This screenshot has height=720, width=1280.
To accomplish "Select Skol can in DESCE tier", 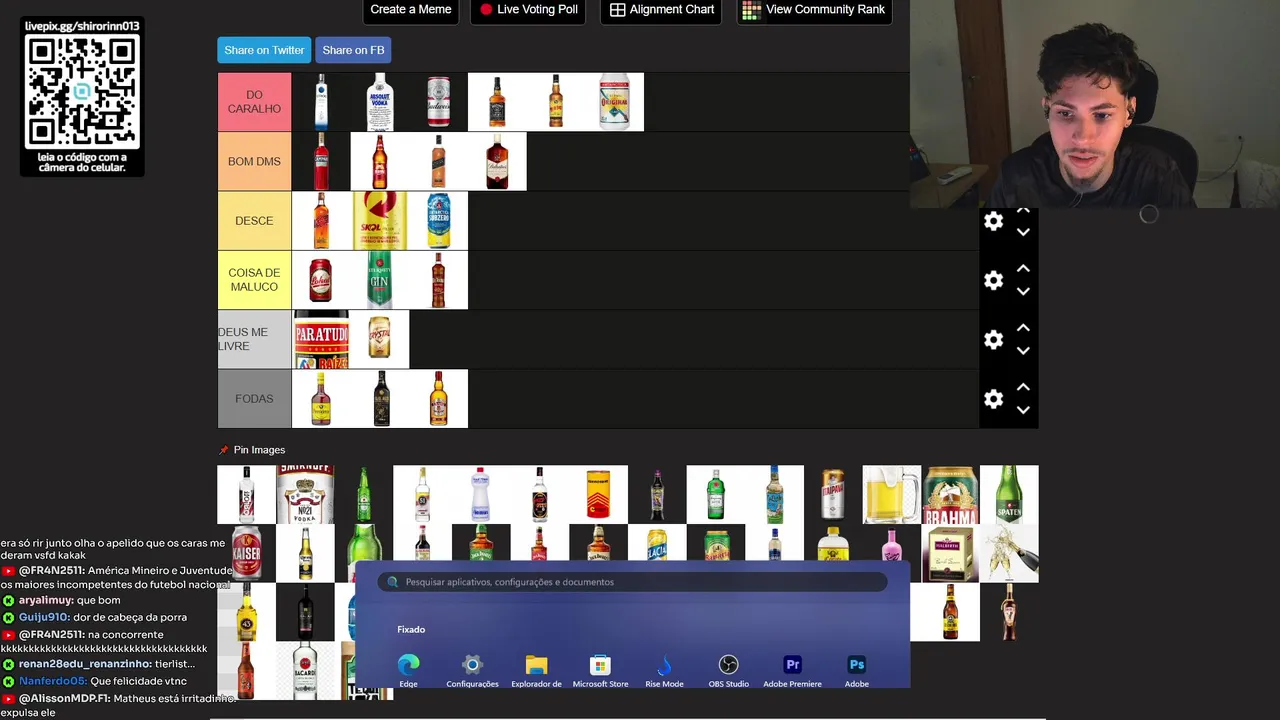I will 379,220.
